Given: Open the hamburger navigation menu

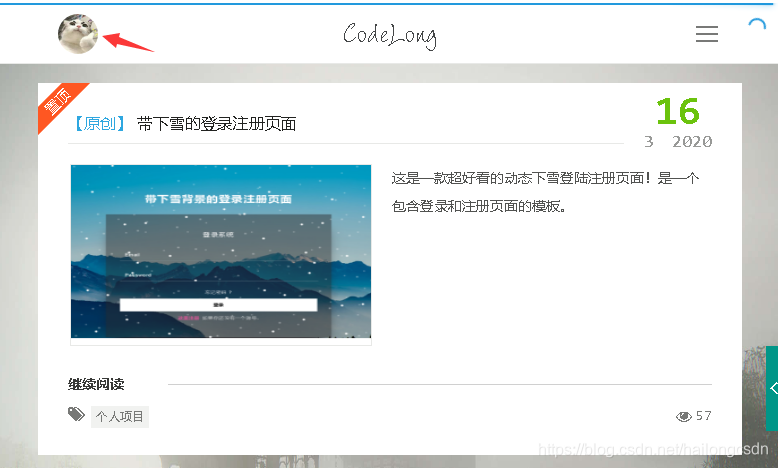Looking at the screenshot, I should pyautogui.click(x=707, y=34).
